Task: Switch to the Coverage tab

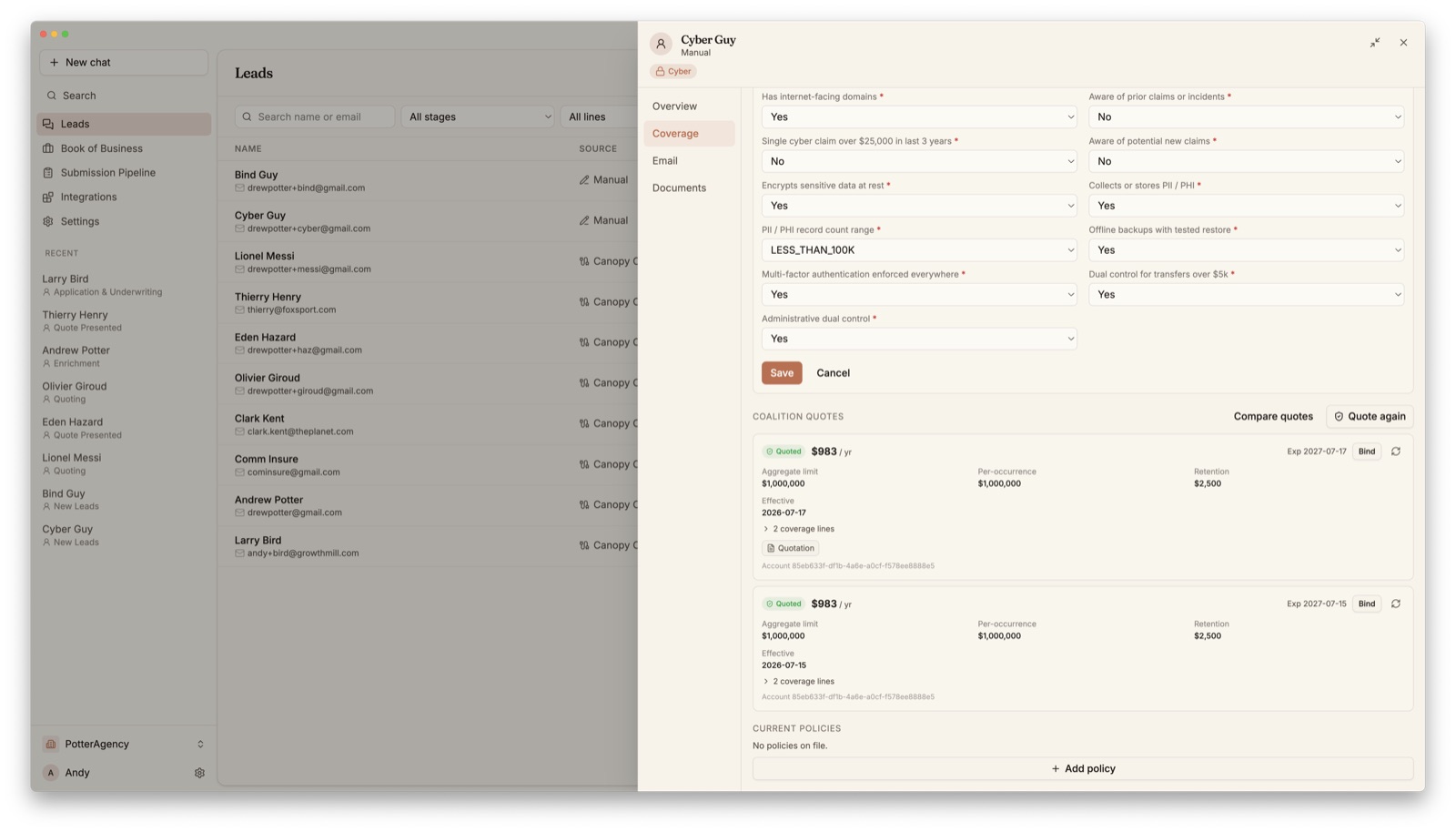Action: click(x=689, y=134)
